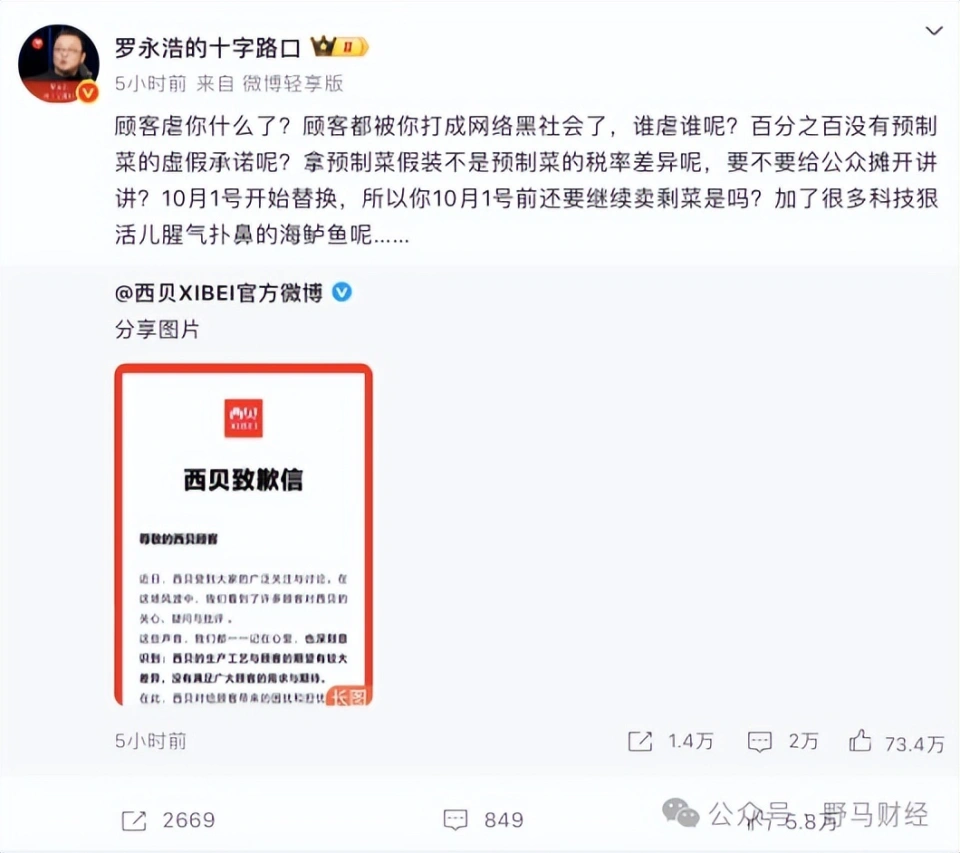Visit the @西贝XIBEI官方微博 account
960x853 pixels.
click(x=219, y=293)
